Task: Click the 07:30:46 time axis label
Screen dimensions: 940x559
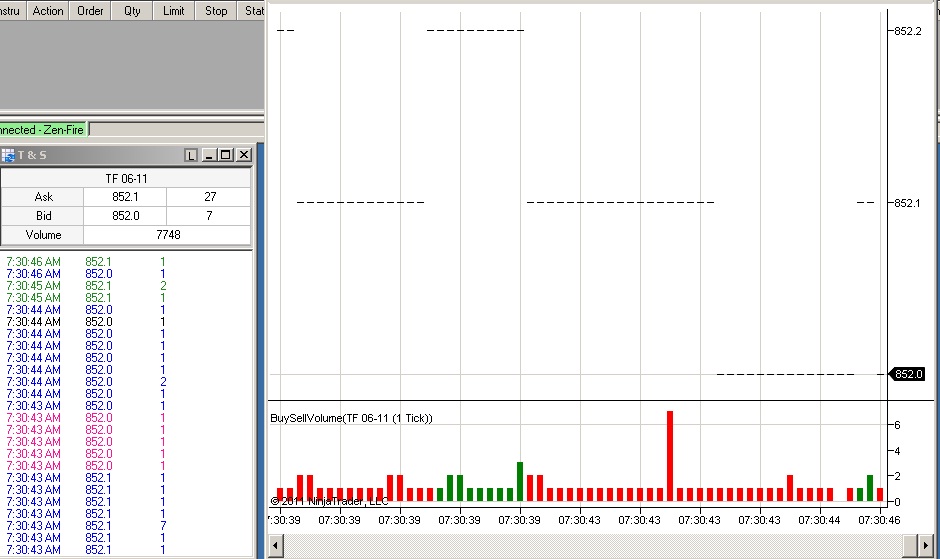Action: 879,520
